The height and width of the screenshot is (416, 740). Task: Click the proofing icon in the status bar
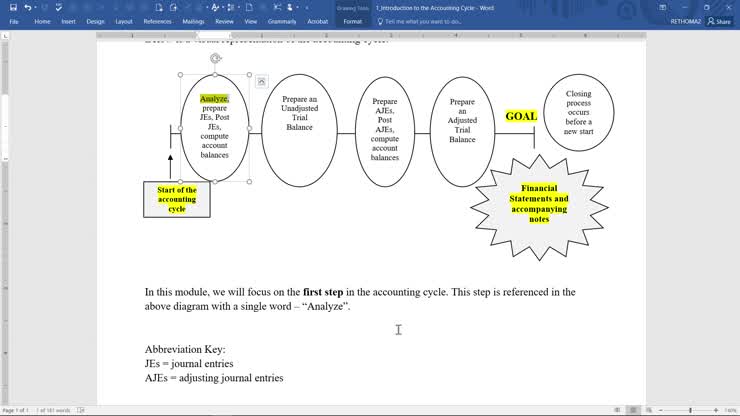[x=81, y=410]
